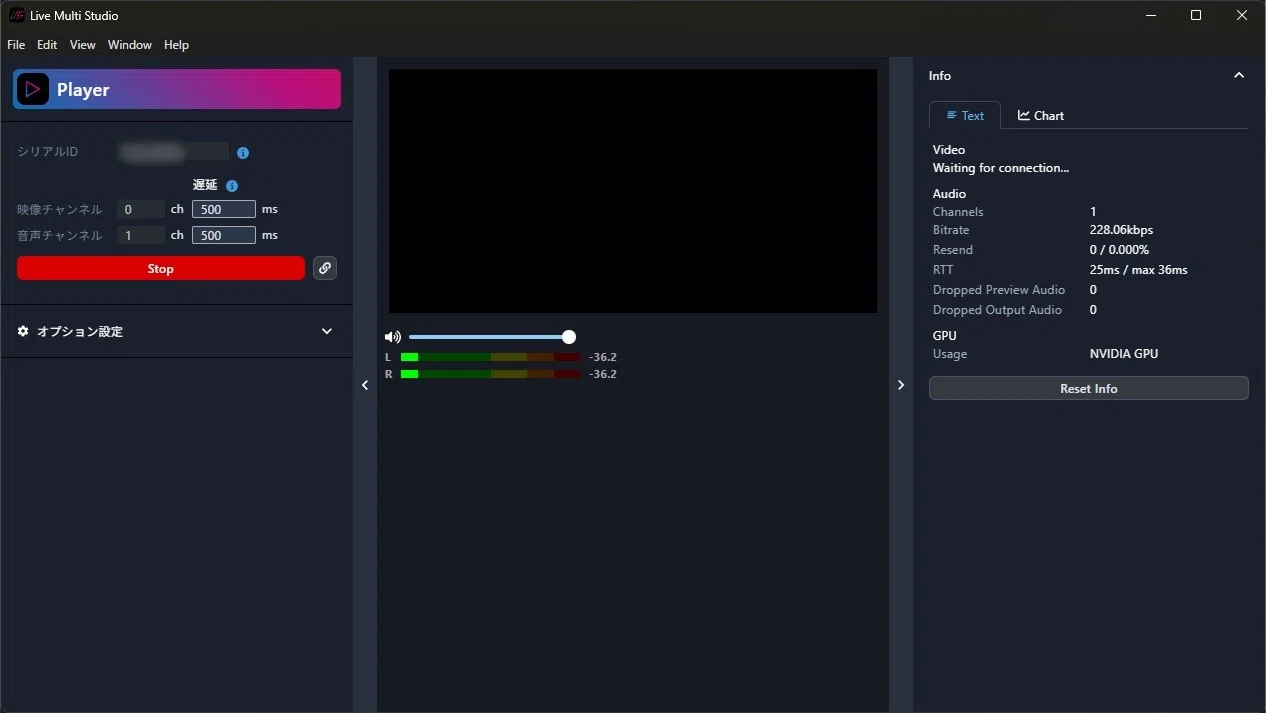Click the 映像チャンネル delay ms field
Screen dimensions: 1266x713
224,209
